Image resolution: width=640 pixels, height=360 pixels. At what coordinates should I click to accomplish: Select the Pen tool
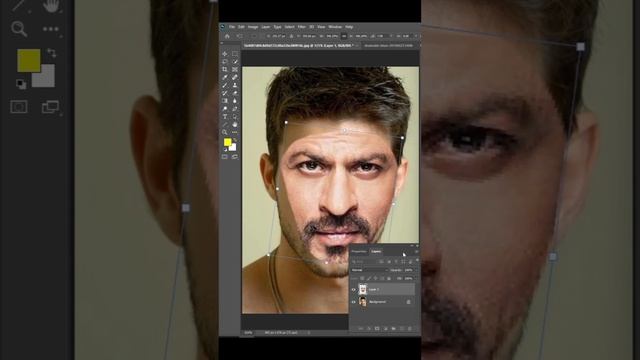point(235,109)
